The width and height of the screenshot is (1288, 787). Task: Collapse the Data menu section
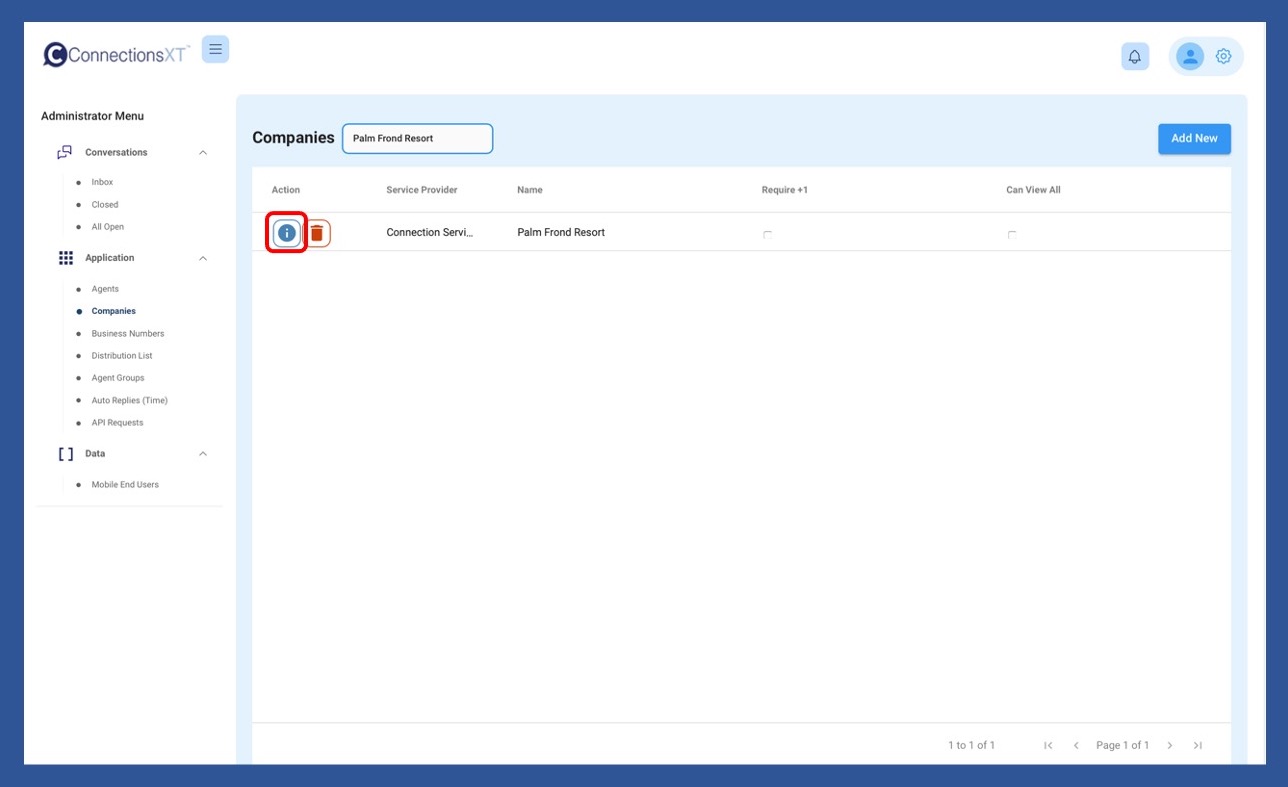(x=203, y=454)
